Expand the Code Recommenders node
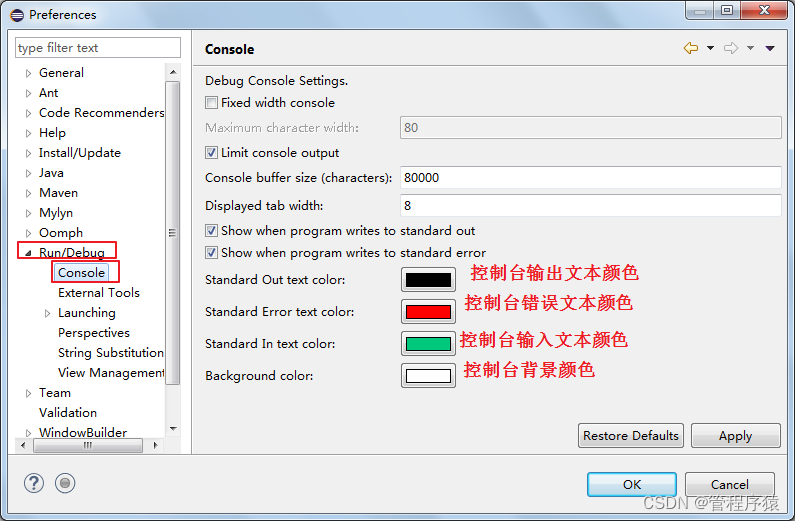The image size is (795, 521). pyautogui.click(x=28, y=113)
